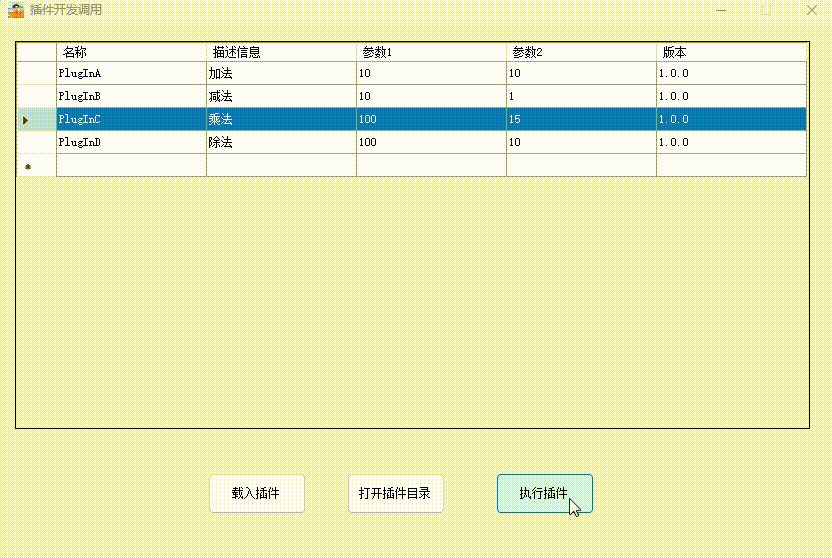Image resolution: width=832 pixels, height=558 pixels.
Task: Select the PlugInA name cell
Action: click(131, 73)
